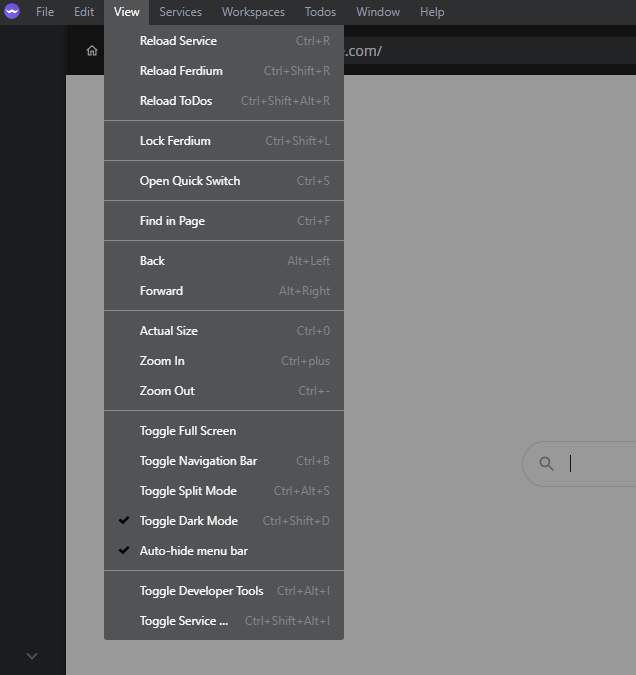Open the Window menu
This screenshot has height=675, width=636.
point(378,12)
